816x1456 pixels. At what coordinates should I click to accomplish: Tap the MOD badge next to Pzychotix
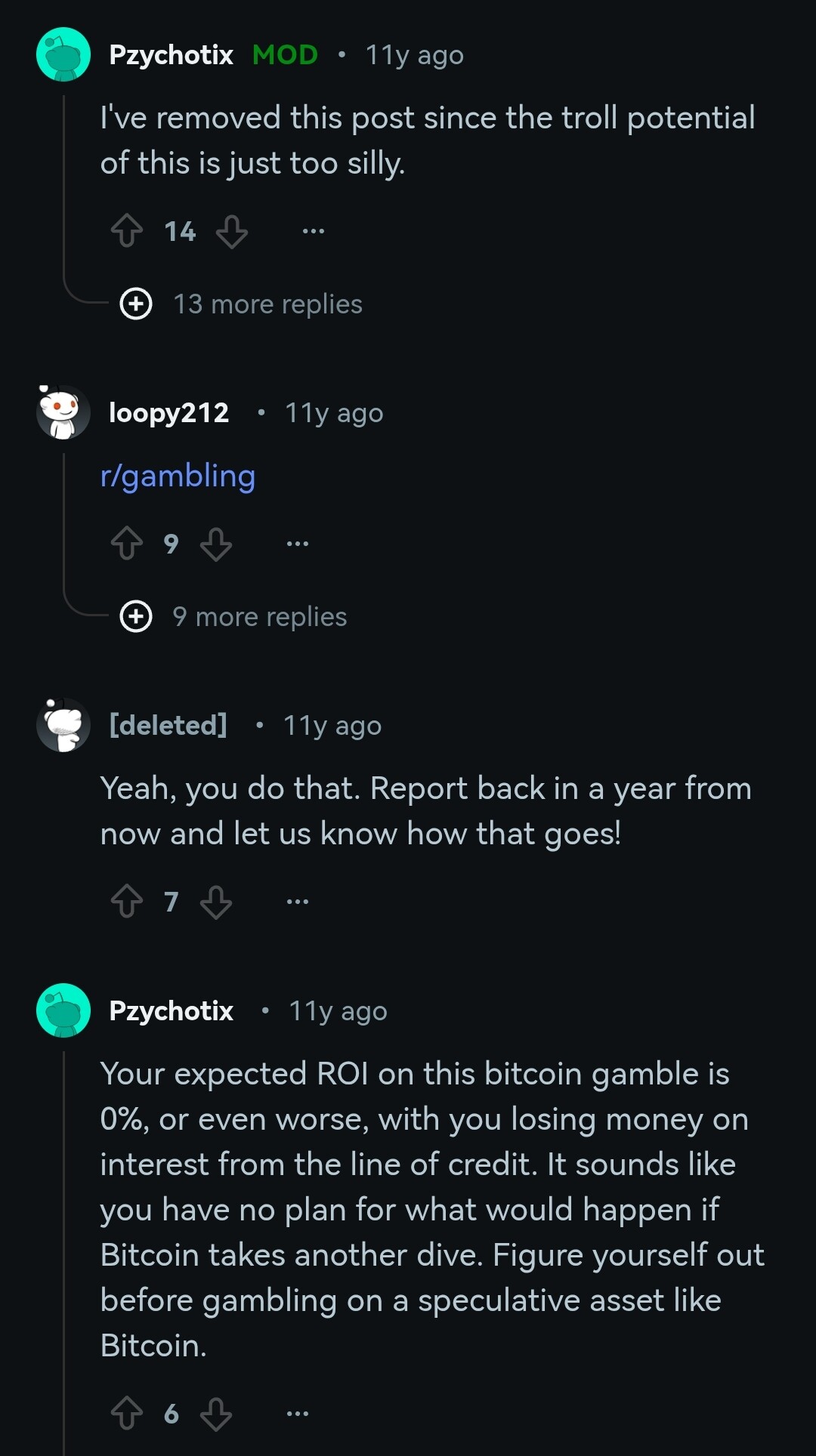[x=285, y=55]
